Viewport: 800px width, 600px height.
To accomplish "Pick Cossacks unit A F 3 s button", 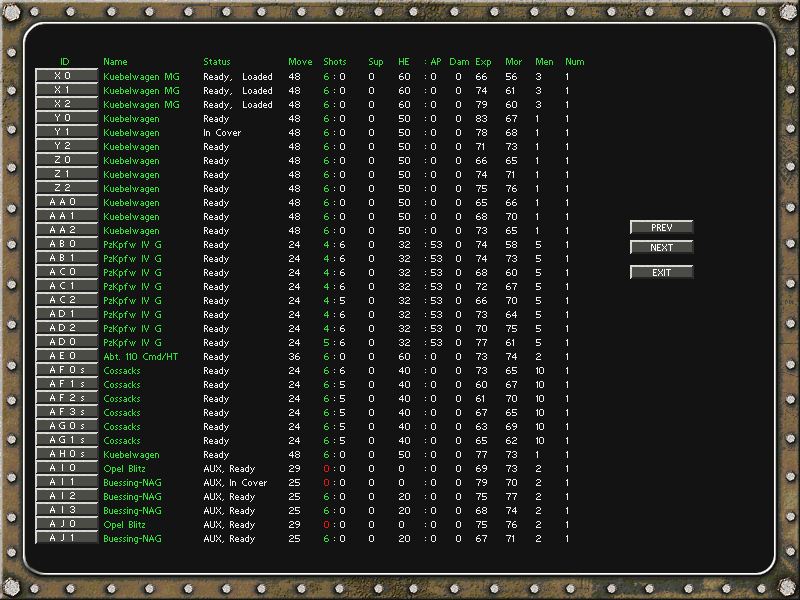I will [66, 412].
